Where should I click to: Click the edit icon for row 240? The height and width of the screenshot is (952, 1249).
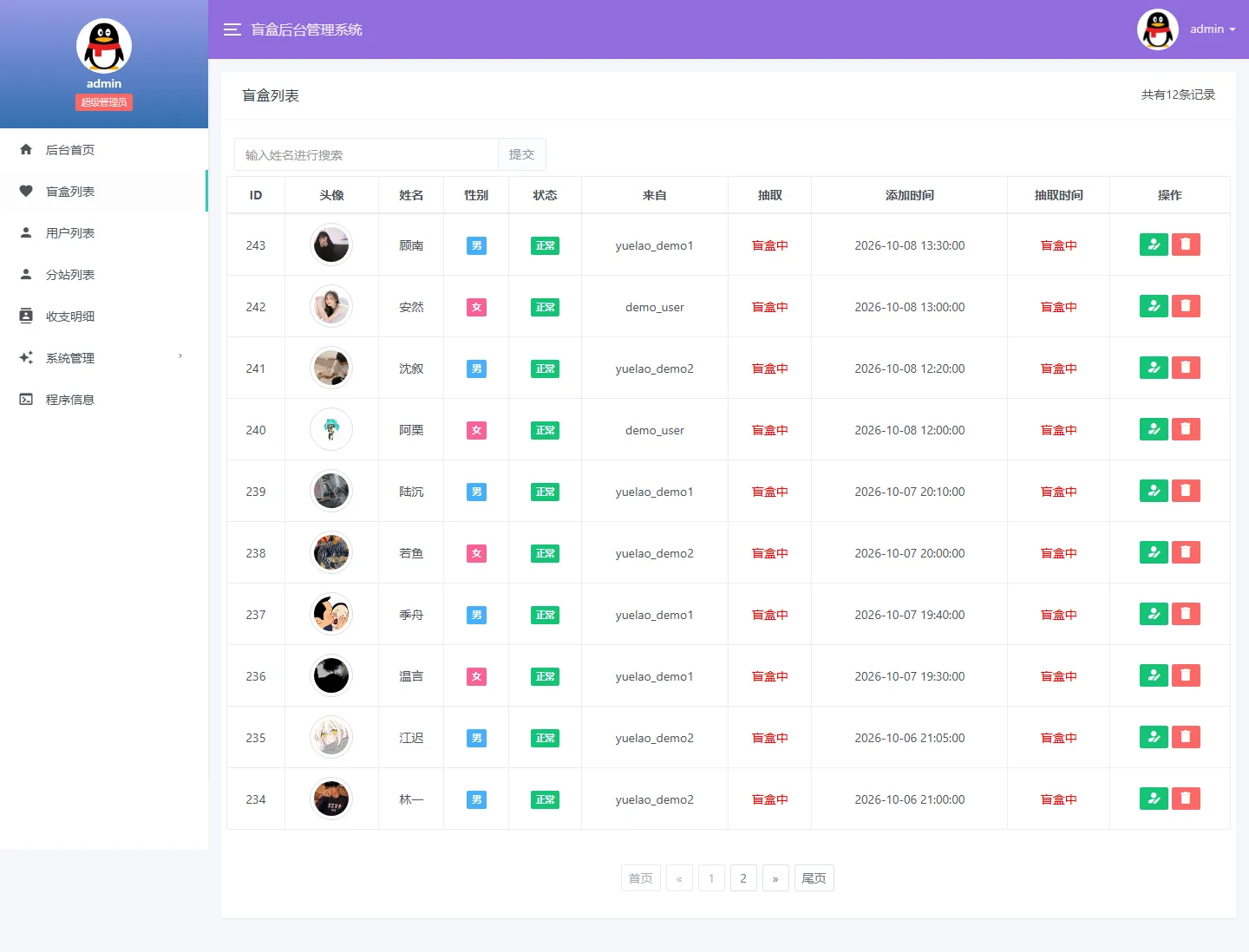pos(1154,429)
